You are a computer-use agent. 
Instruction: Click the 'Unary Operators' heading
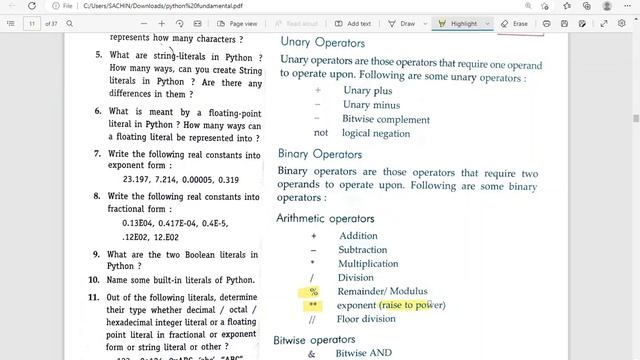click(322, 42)
